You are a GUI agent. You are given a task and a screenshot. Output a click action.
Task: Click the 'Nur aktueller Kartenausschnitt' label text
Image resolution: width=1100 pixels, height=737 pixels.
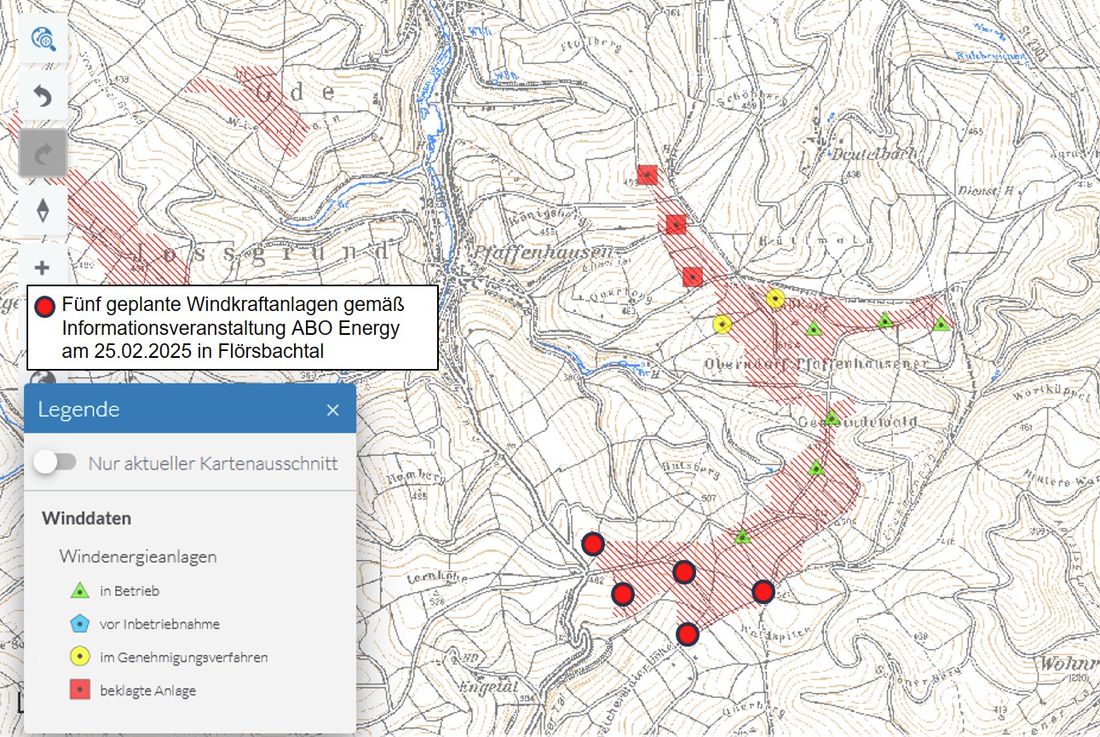[x=213, y=464]
